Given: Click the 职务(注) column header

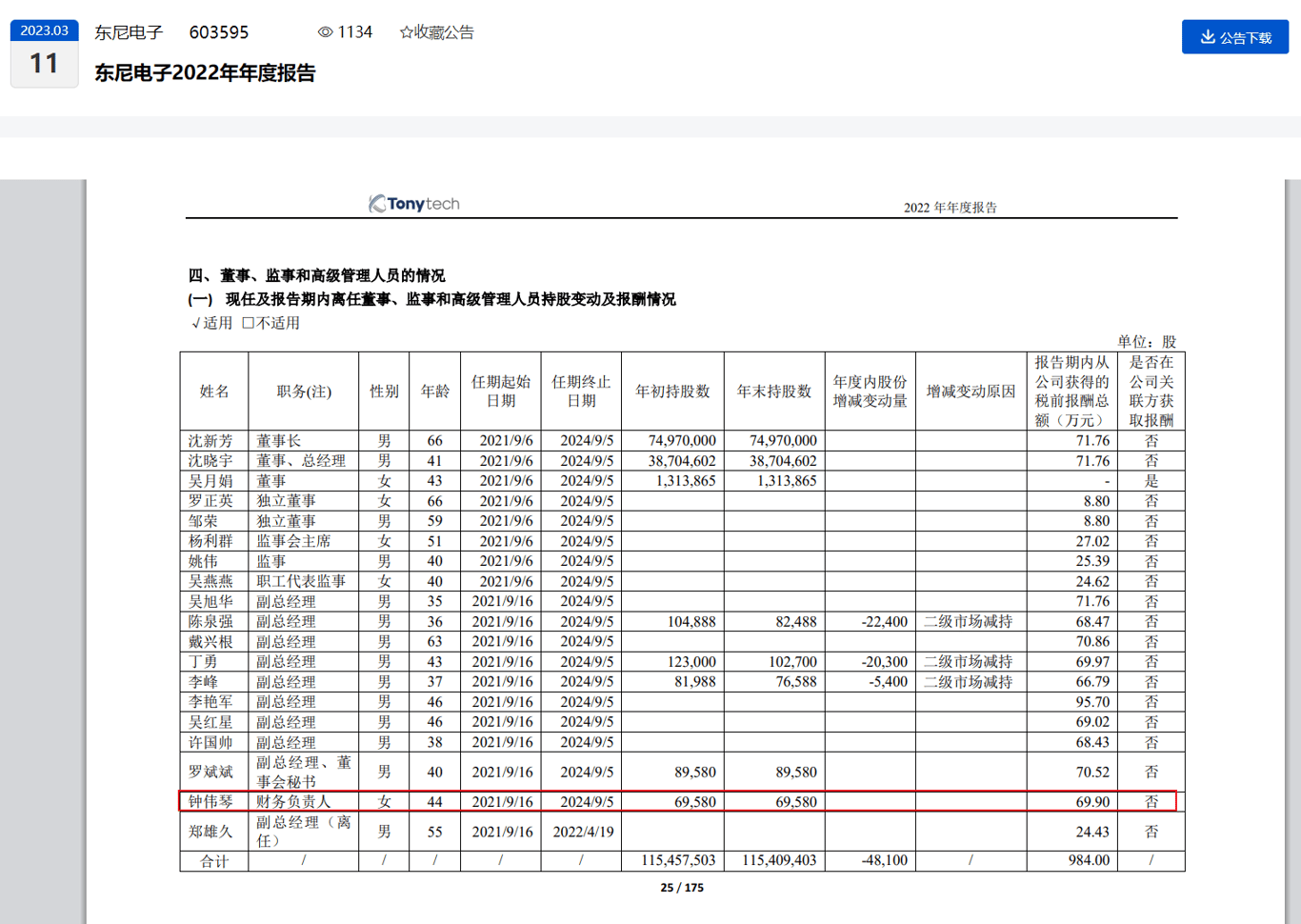Looking at the screenshot, I should click(304, 392).
